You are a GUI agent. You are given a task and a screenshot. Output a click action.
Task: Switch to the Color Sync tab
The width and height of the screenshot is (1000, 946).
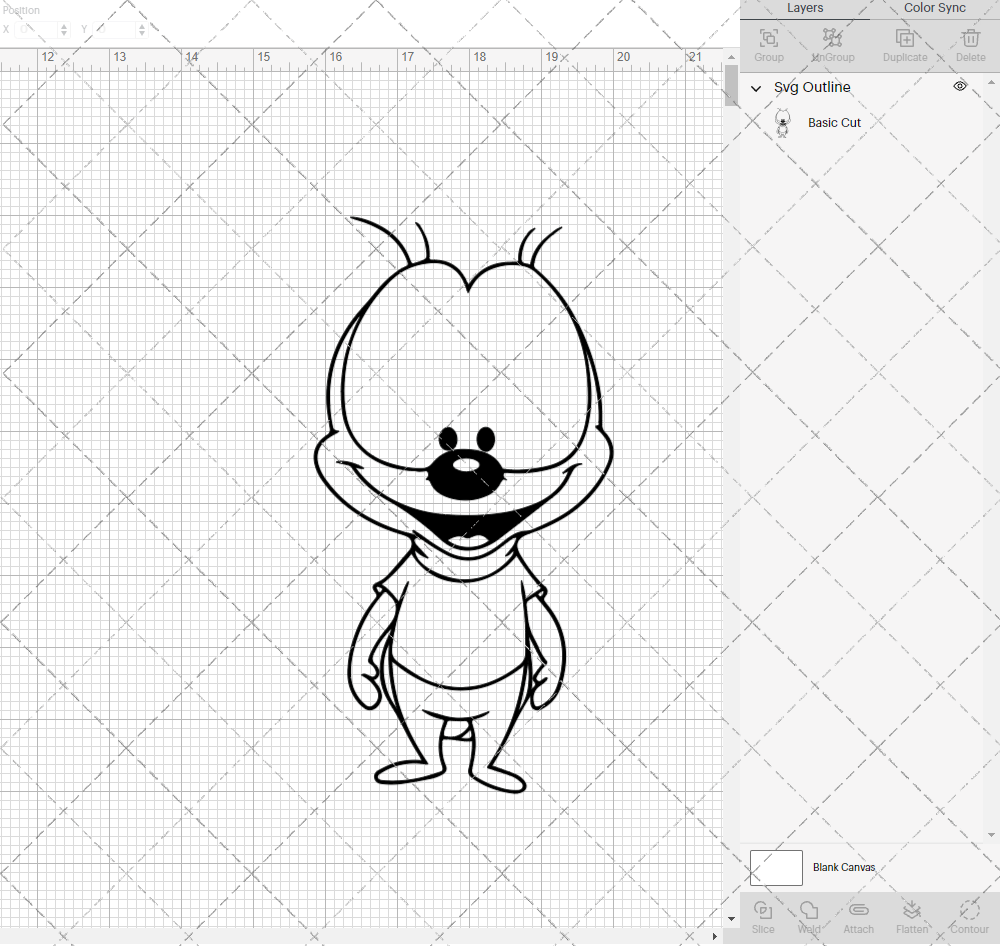point(934,8)
